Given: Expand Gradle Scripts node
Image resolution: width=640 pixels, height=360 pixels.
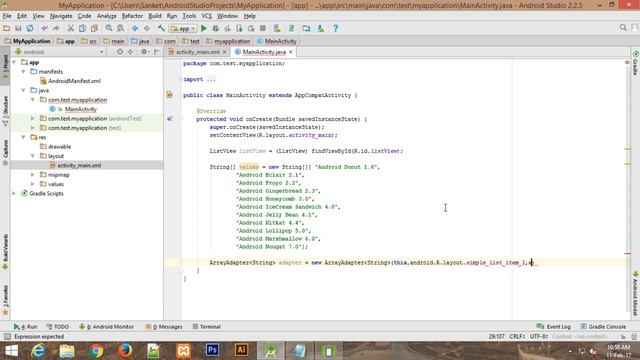Looking at the screenshot, I should 14,193.
